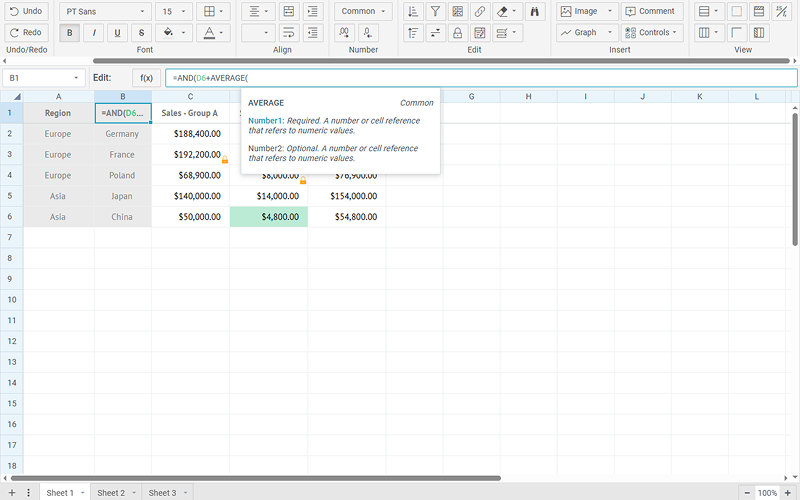The width and height of the screenshot is (800, 500).
Task: Click the lock icon on $192,200.00 cell
Action: point(225,160)
